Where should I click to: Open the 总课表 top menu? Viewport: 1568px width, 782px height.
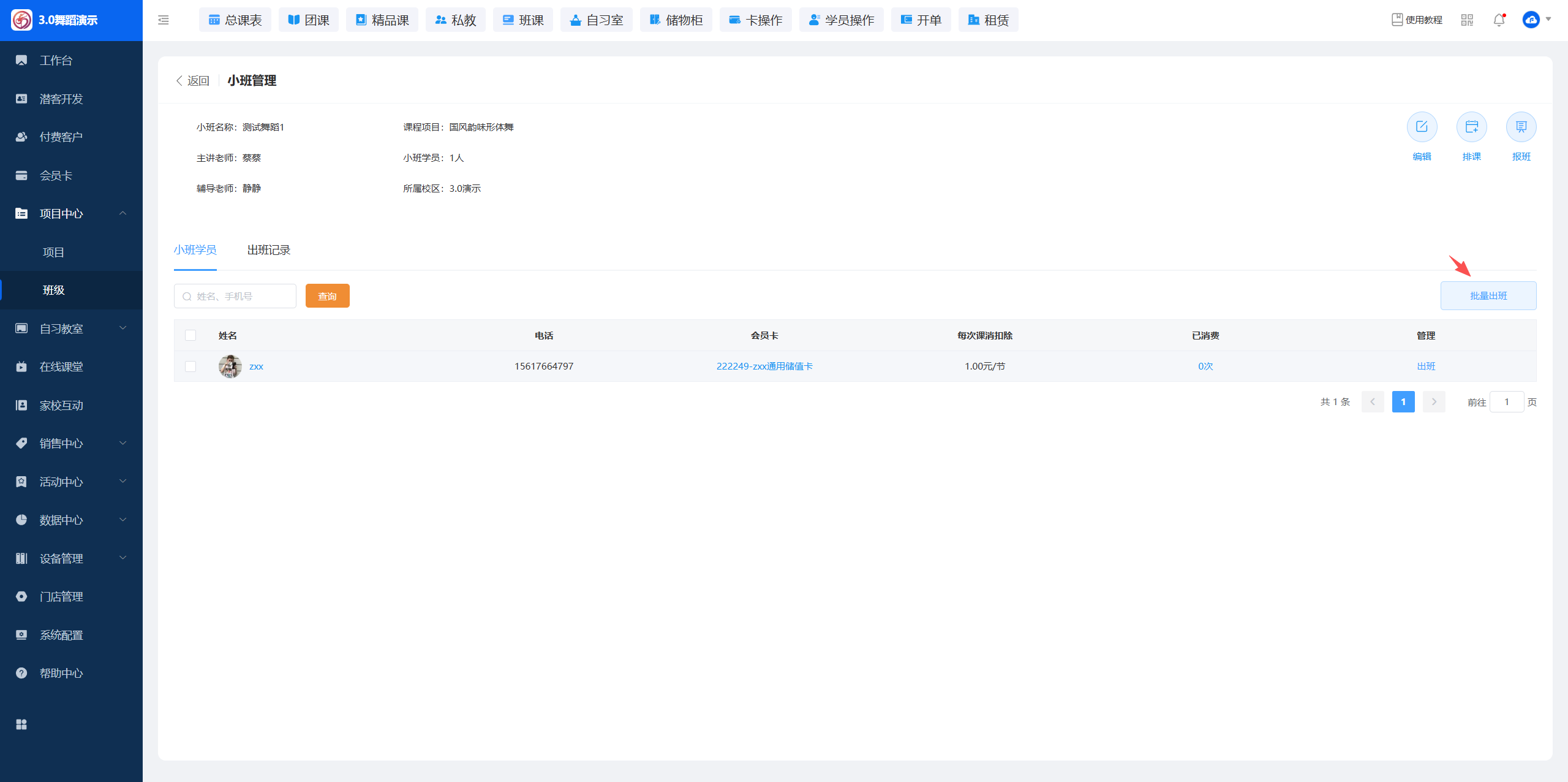[x=235, y=20]
